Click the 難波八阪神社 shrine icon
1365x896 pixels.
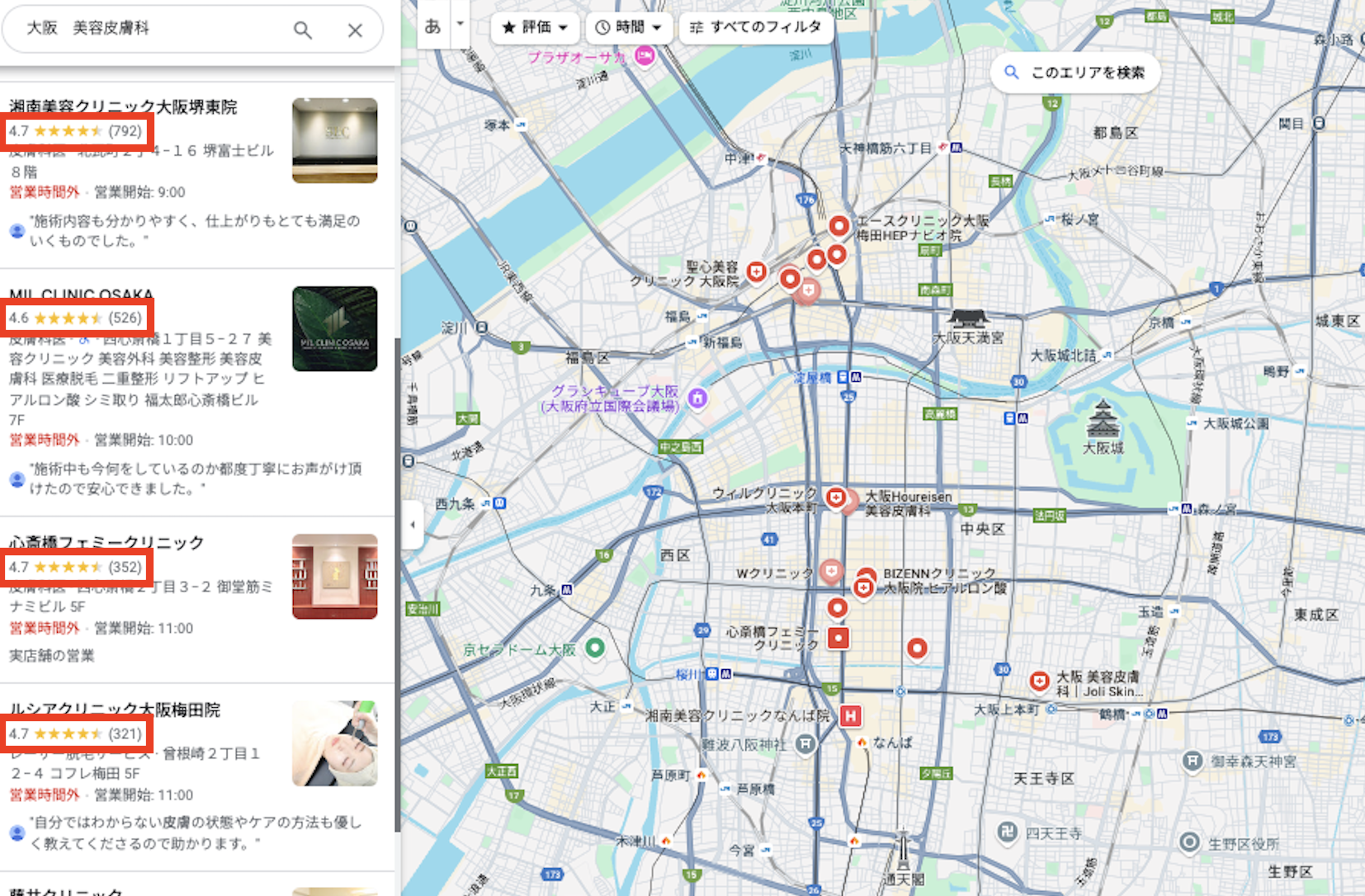click(x=805, y=744)
